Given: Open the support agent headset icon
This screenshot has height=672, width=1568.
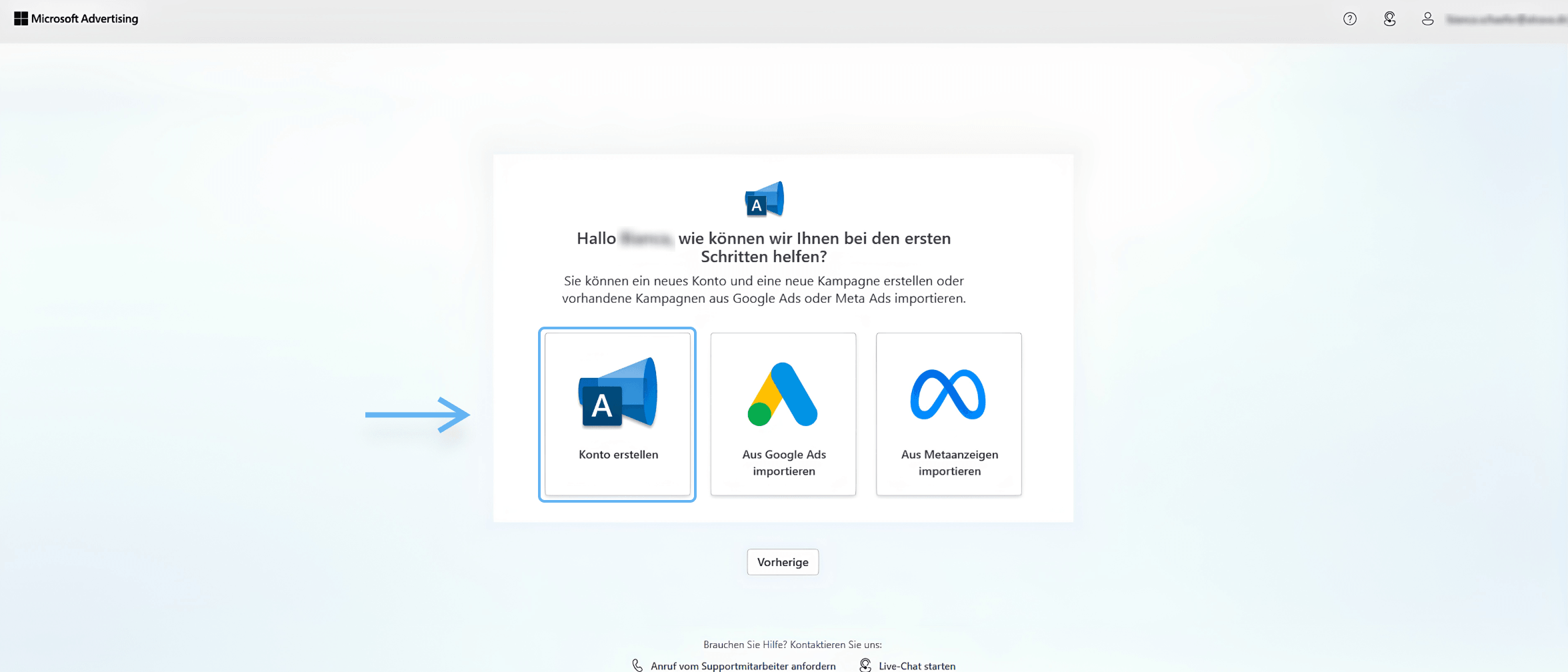Looking at the screenshot, I should [1389, 19].
